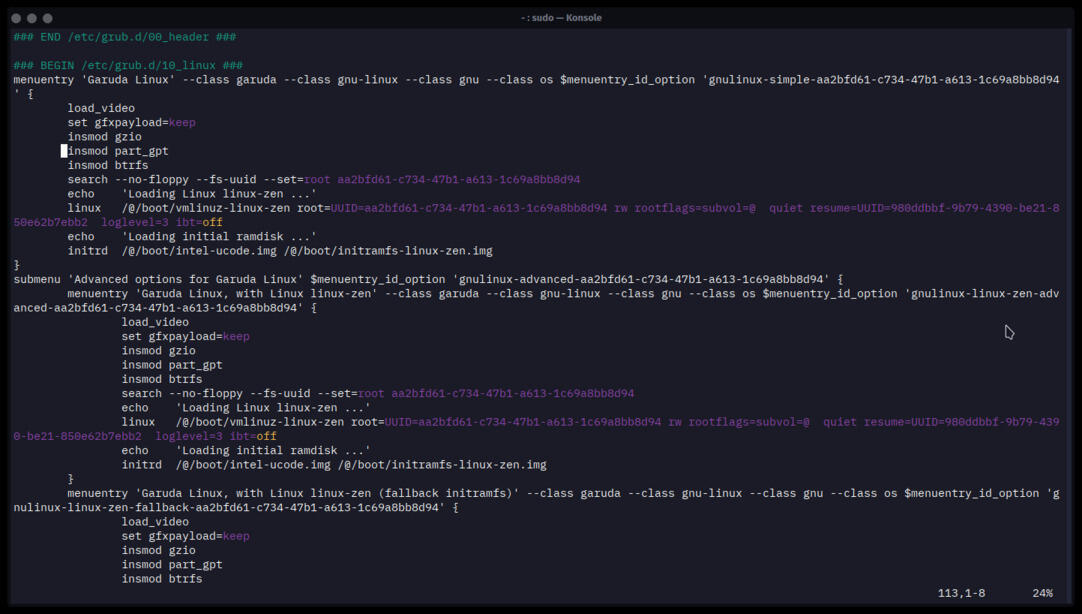Click the first 'load_video' line
This screenshot has width=1082, height=614.
click(x=101, y=108)
